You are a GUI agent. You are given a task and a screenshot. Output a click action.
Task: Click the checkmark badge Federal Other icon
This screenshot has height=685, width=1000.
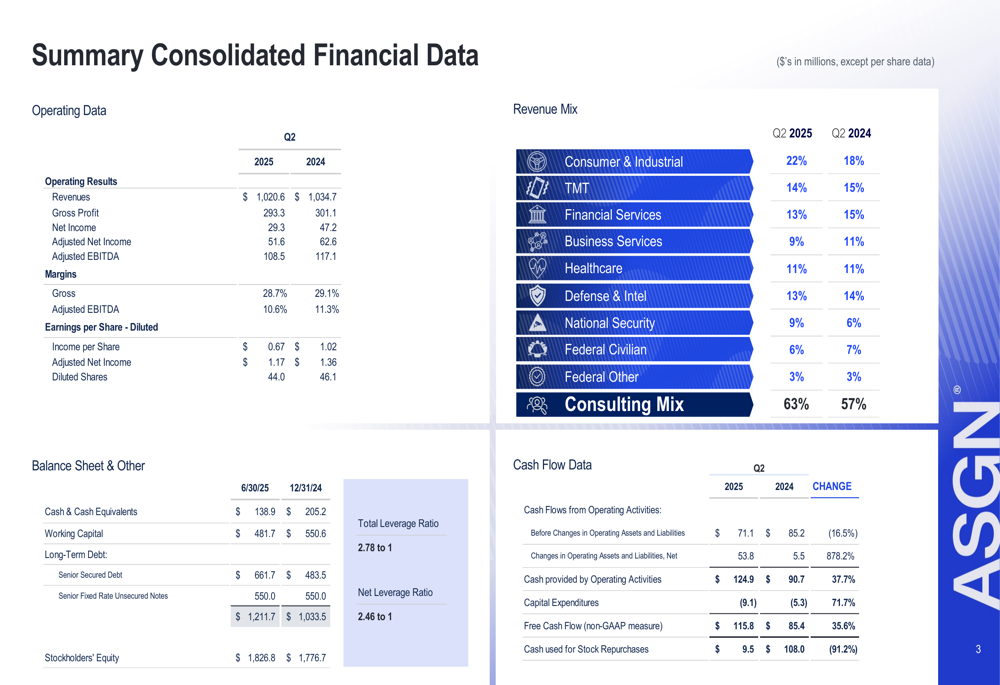pyautogui.click(x=537, y=376)
